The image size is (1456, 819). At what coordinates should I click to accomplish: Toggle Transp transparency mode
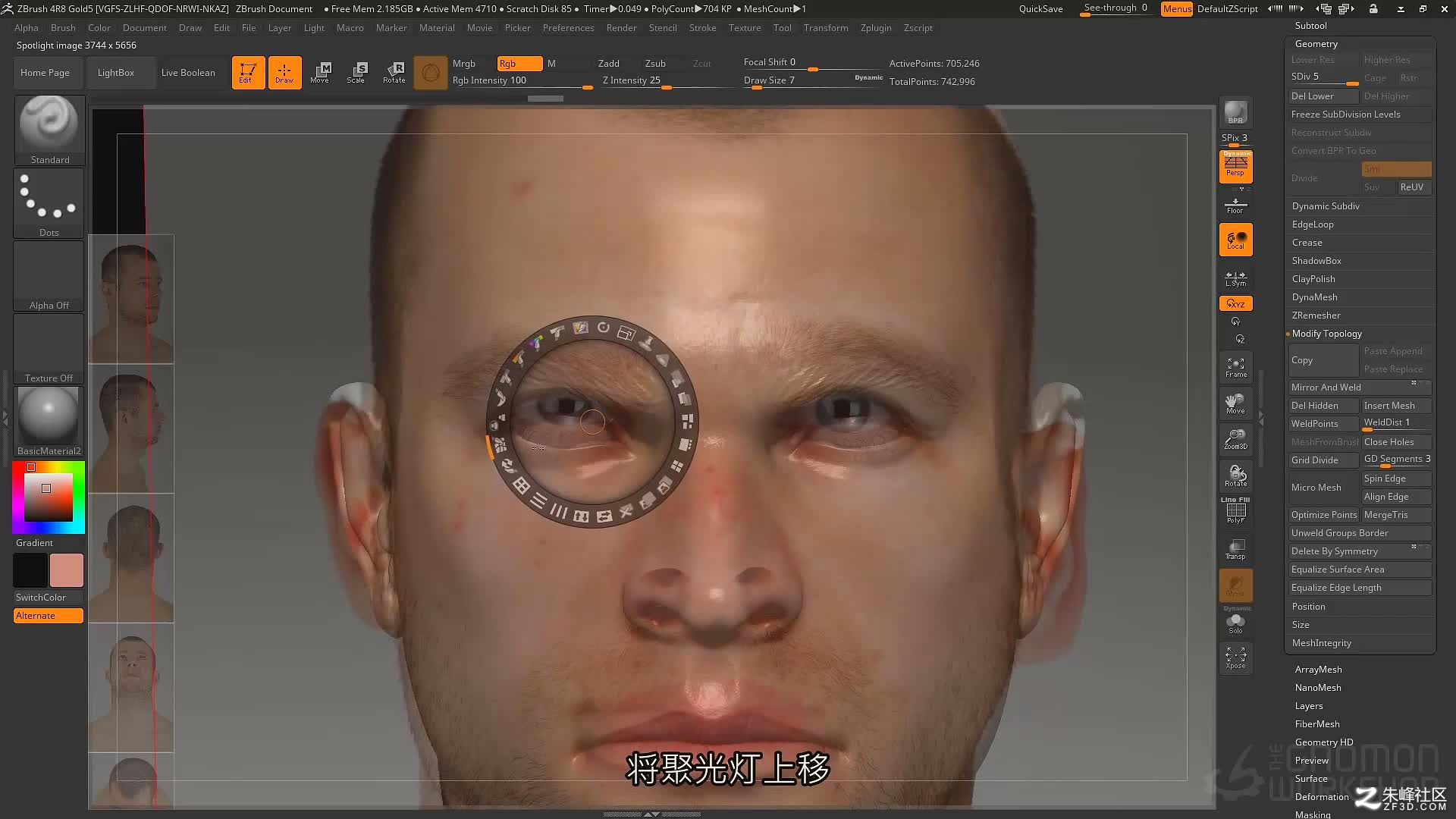(1235, 550)
